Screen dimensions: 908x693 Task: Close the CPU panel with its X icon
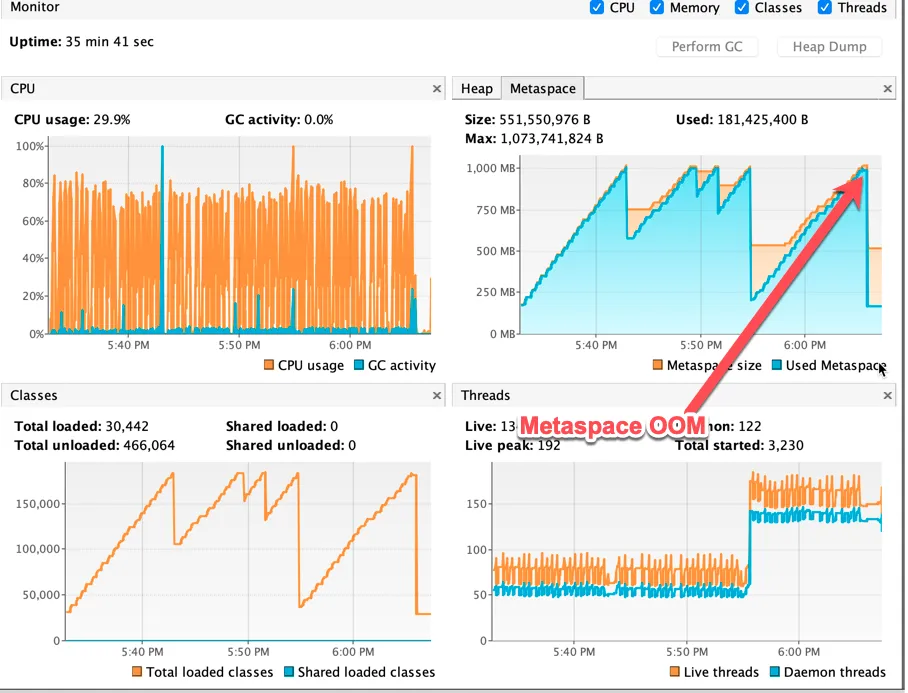point(437,89)
